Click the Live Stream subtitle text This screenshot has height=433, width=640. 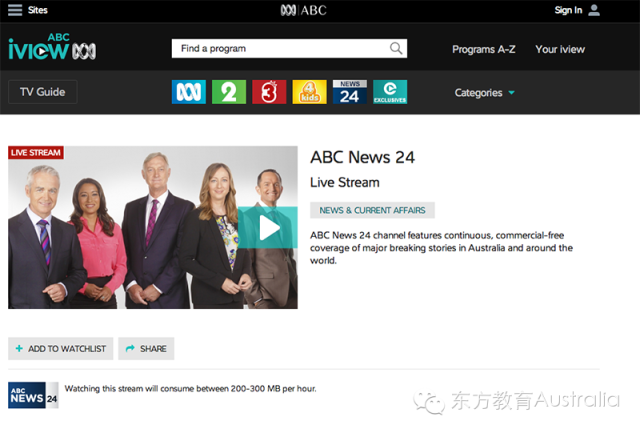[x=345, y=182]
